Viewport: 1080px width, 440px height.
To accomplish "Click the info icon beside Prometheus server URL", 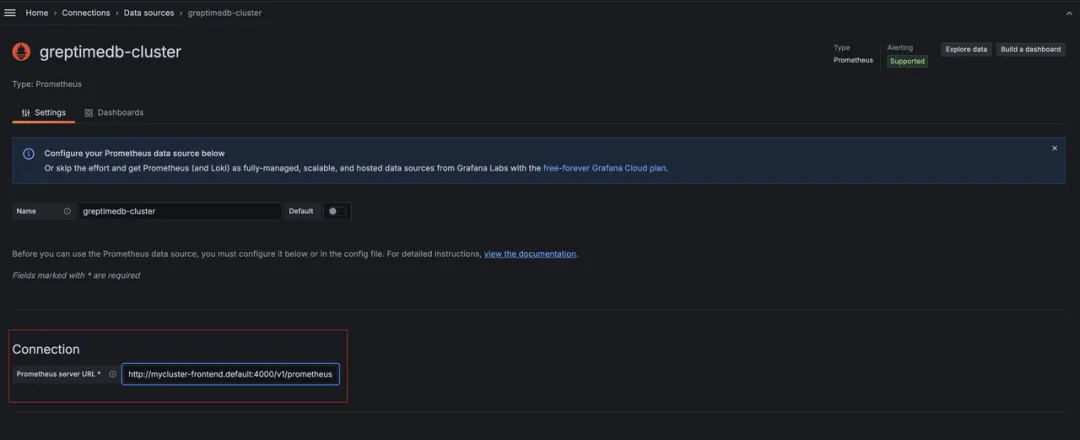I will tap(112, 375).
